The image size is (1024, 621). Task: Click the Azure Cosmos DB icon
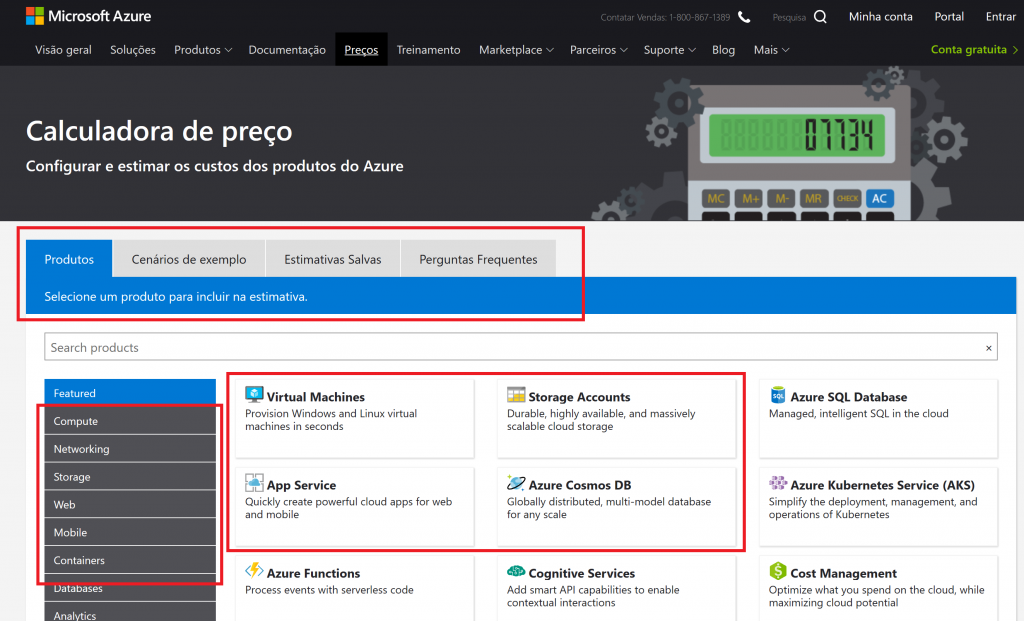pos(516,483)
